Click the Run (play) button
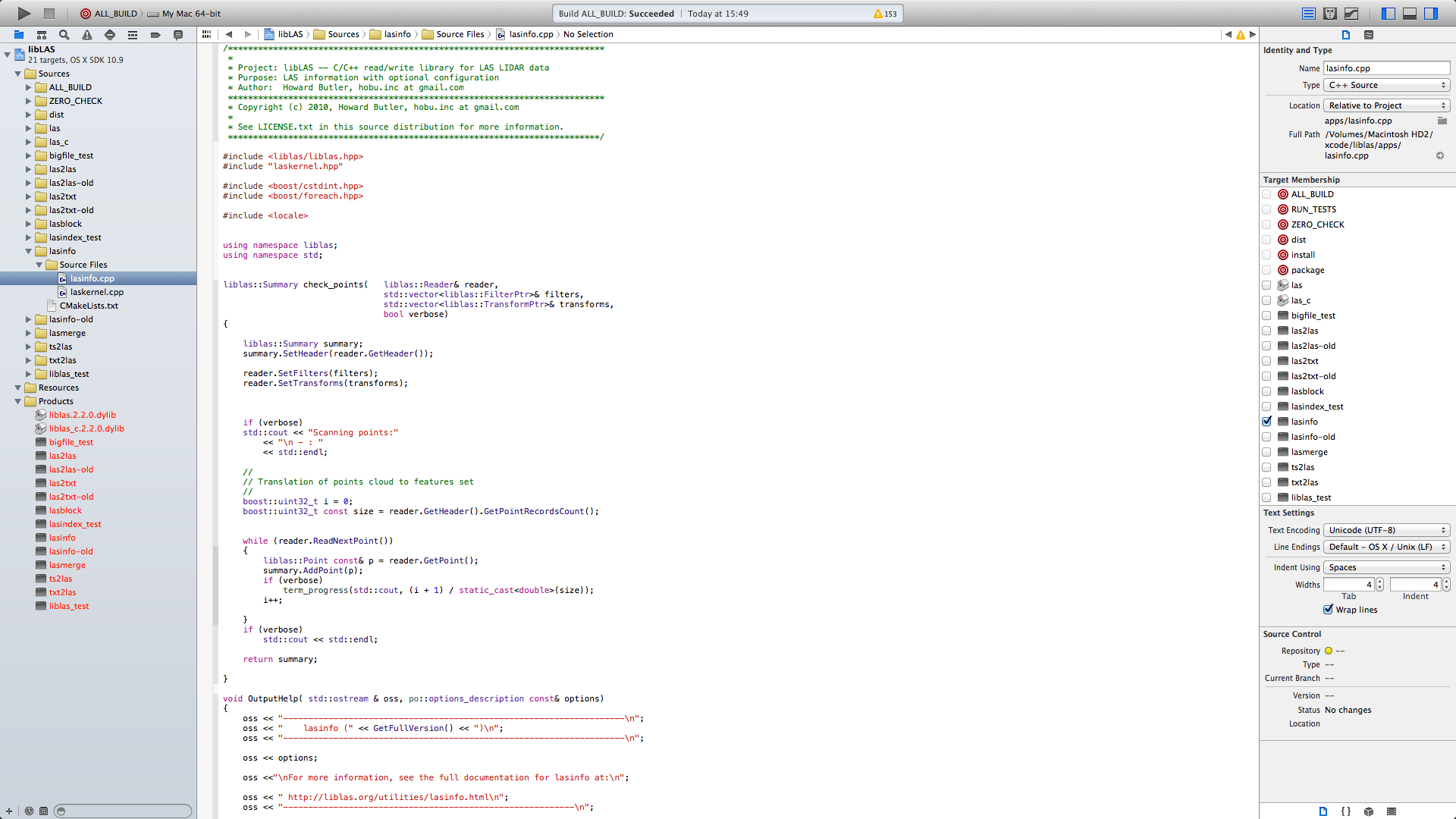Screen dimensions: 1456x819 24,13
